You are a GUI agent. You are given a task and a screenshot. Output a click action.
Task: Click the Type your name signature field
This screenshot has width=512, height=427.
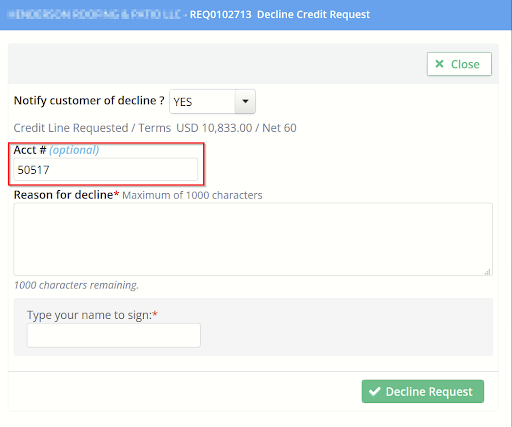[x=114, y=335]
